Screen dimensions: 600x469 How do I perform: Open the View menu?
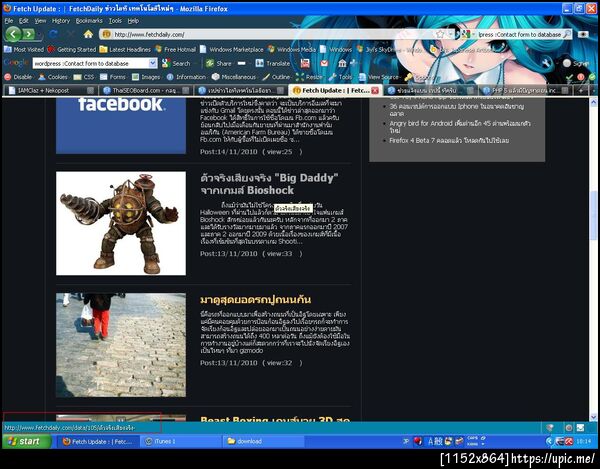(x=40, y=21)
